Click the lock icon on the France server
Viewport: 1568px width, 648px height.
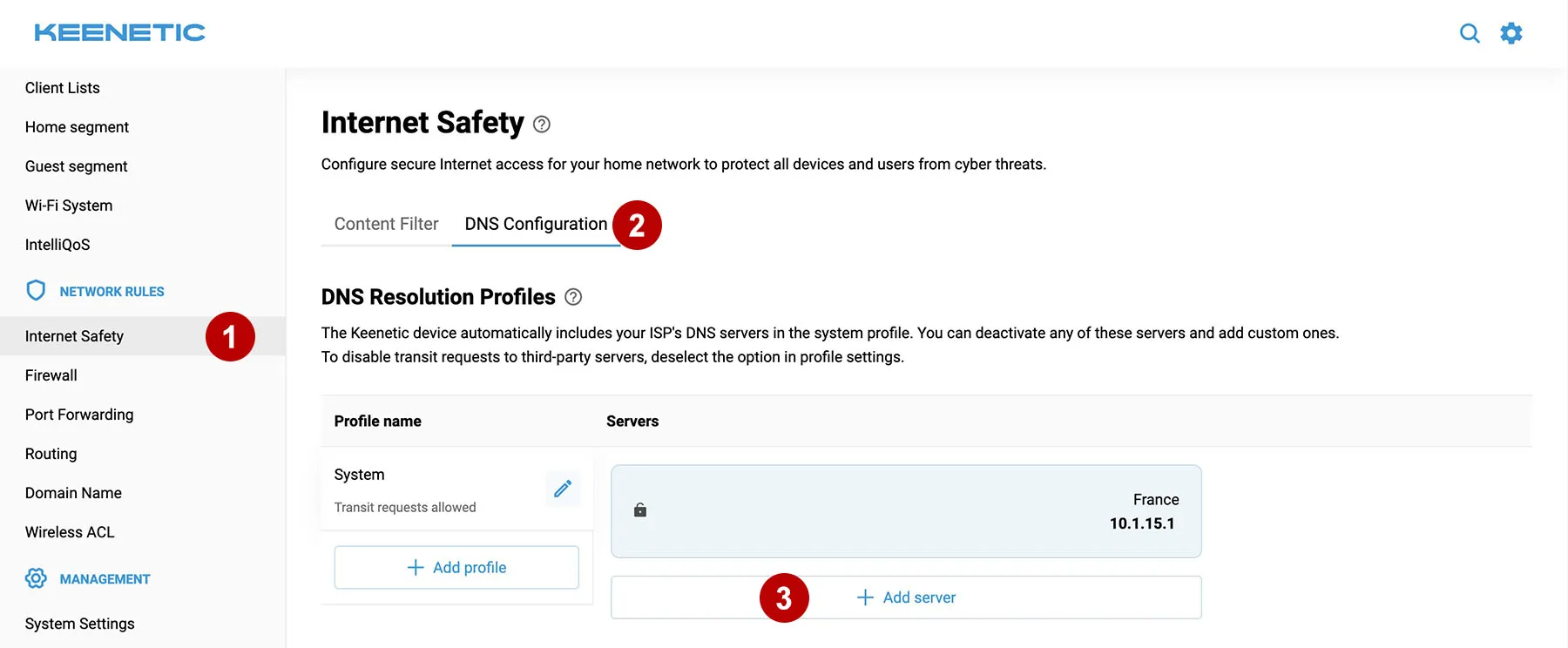coord(640,510)
